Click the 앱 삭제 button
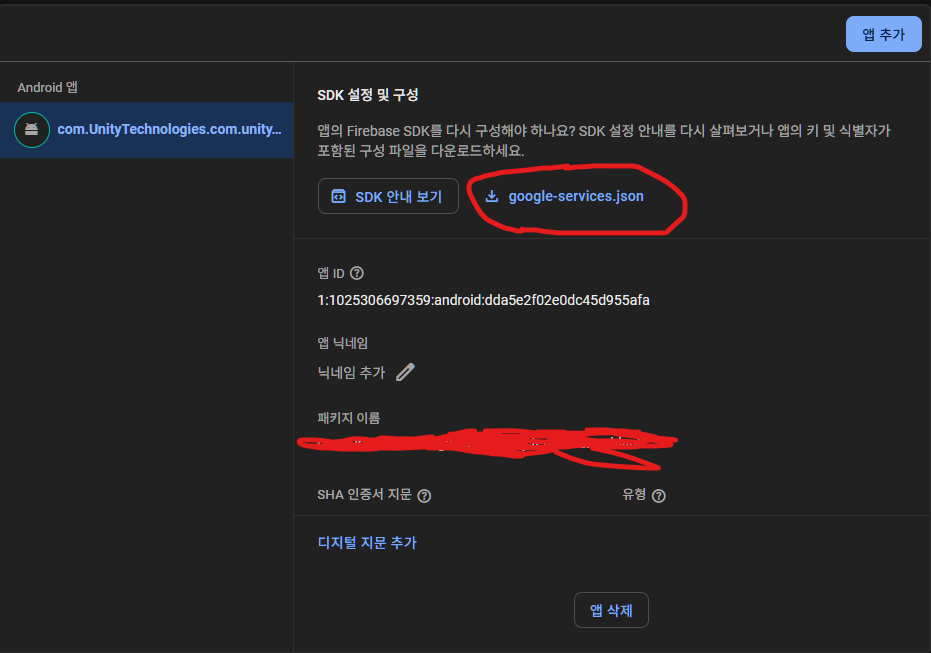Image resolution: width=931 pixels, height=653 pixels. [x=611, y=610]
